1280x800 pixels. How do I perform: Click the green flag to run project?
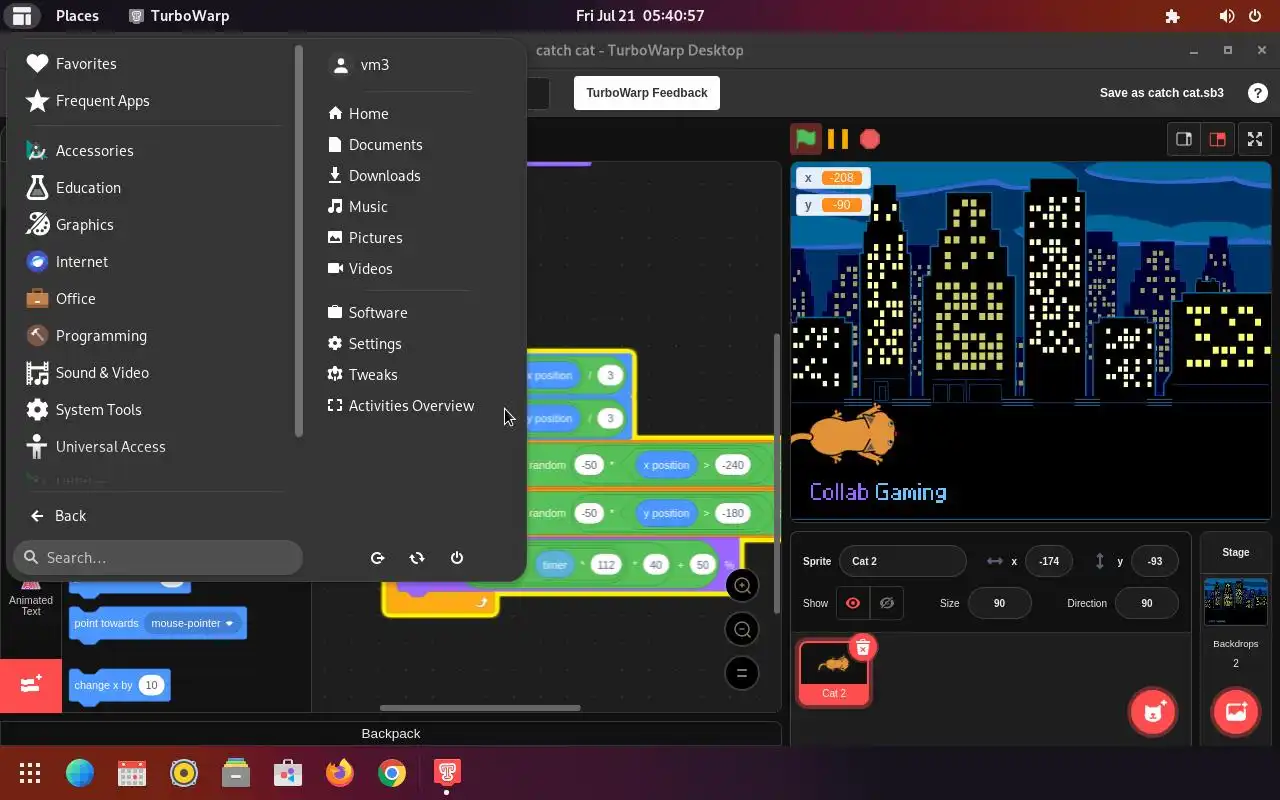coord(805,139)
